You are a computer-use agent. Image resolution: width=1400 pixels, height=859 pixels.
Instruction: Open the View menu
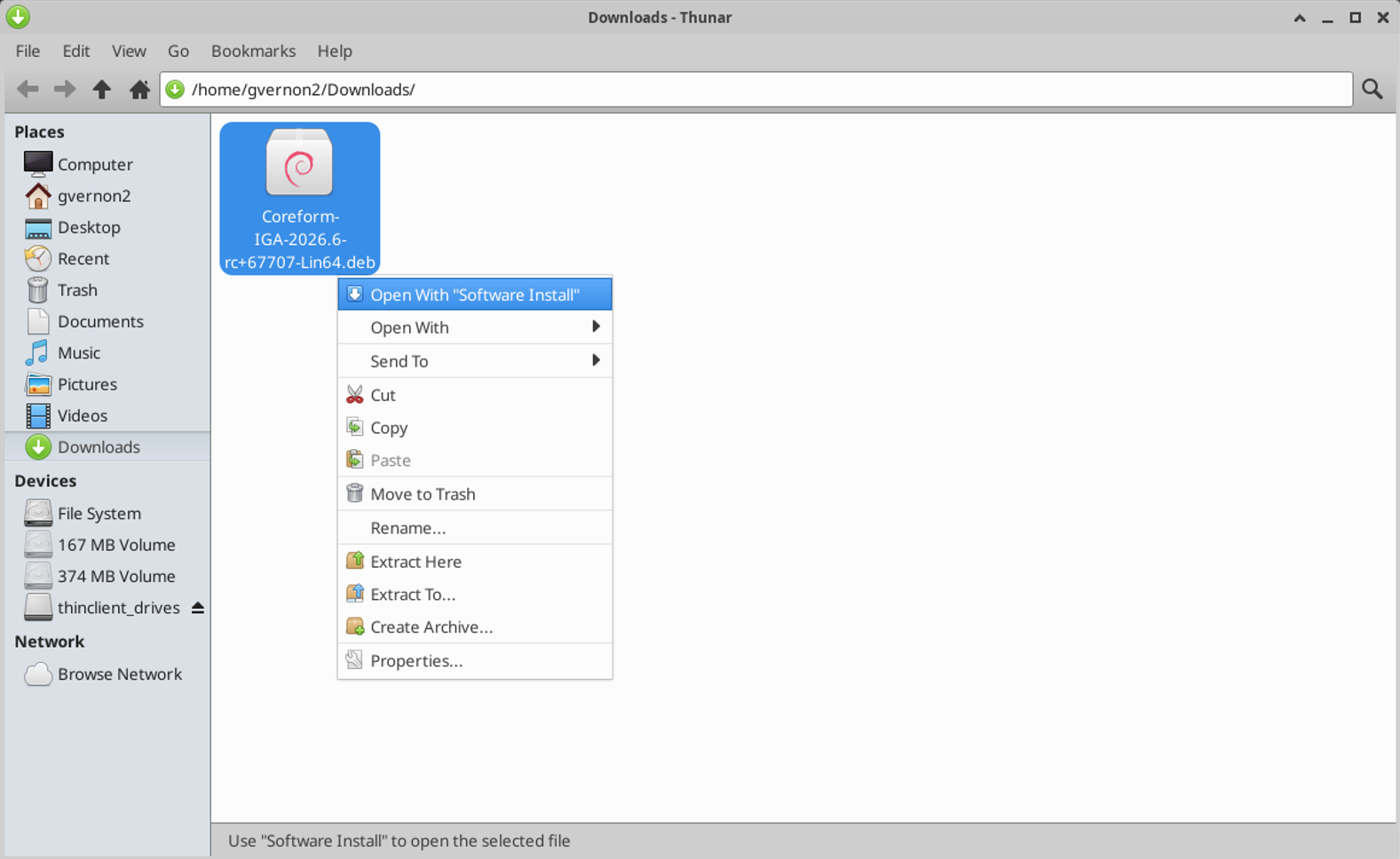[129, 51]
